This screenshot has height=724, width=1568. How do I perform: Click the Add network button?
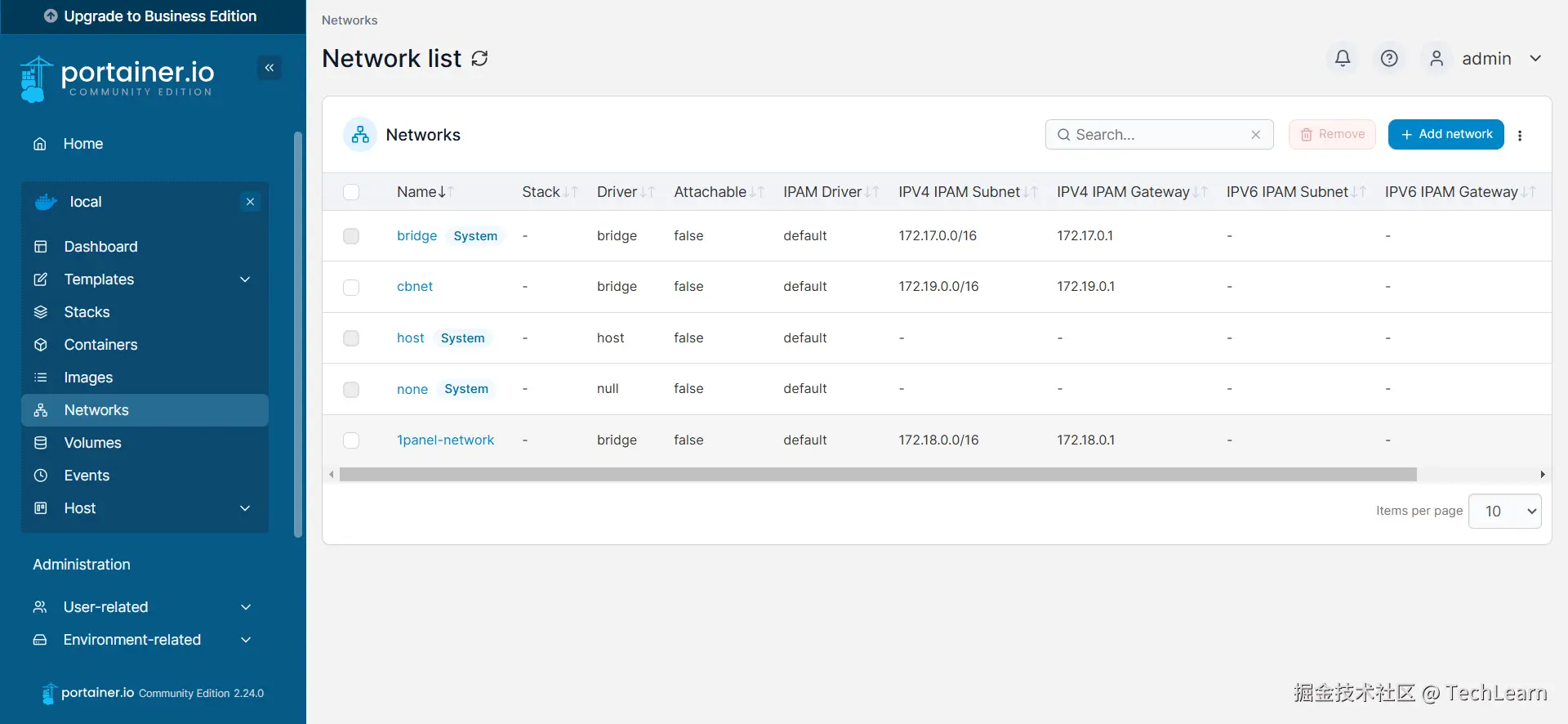point(1445,134)
